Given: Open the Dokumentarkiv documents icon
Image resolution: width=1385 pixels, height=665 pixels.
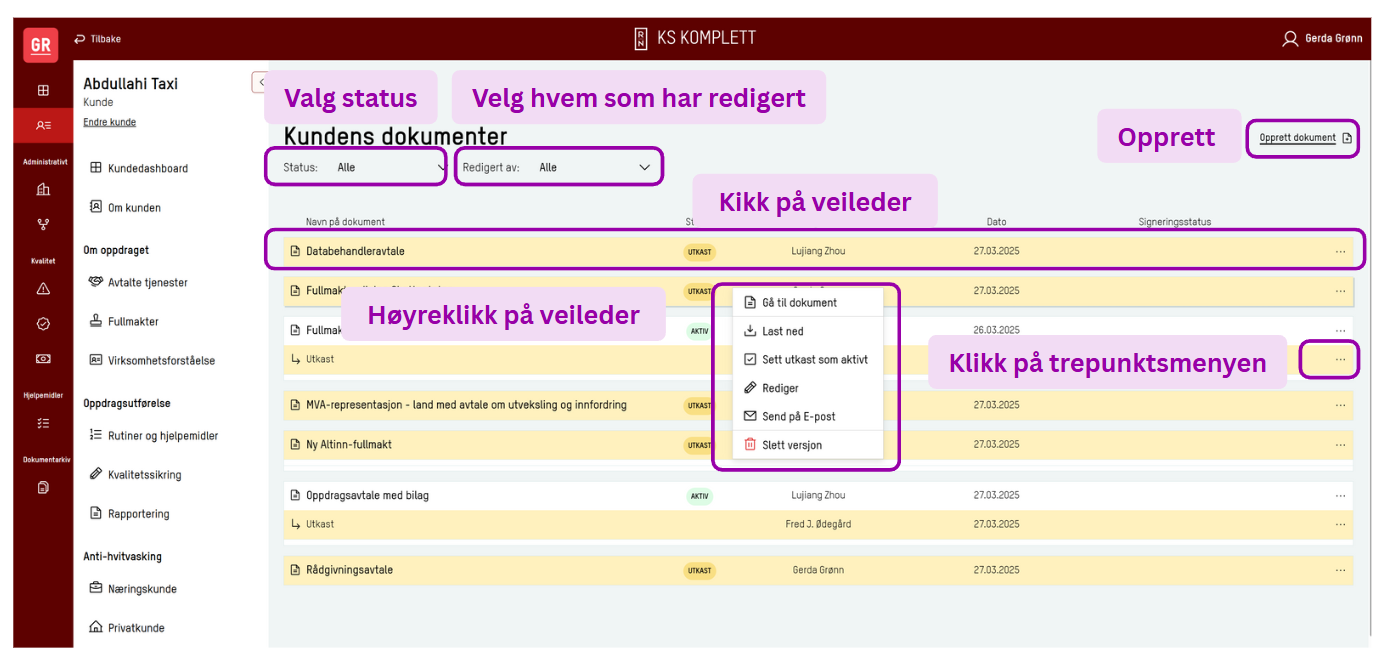Looking at the screenshot, I should (x=43, y=488).
